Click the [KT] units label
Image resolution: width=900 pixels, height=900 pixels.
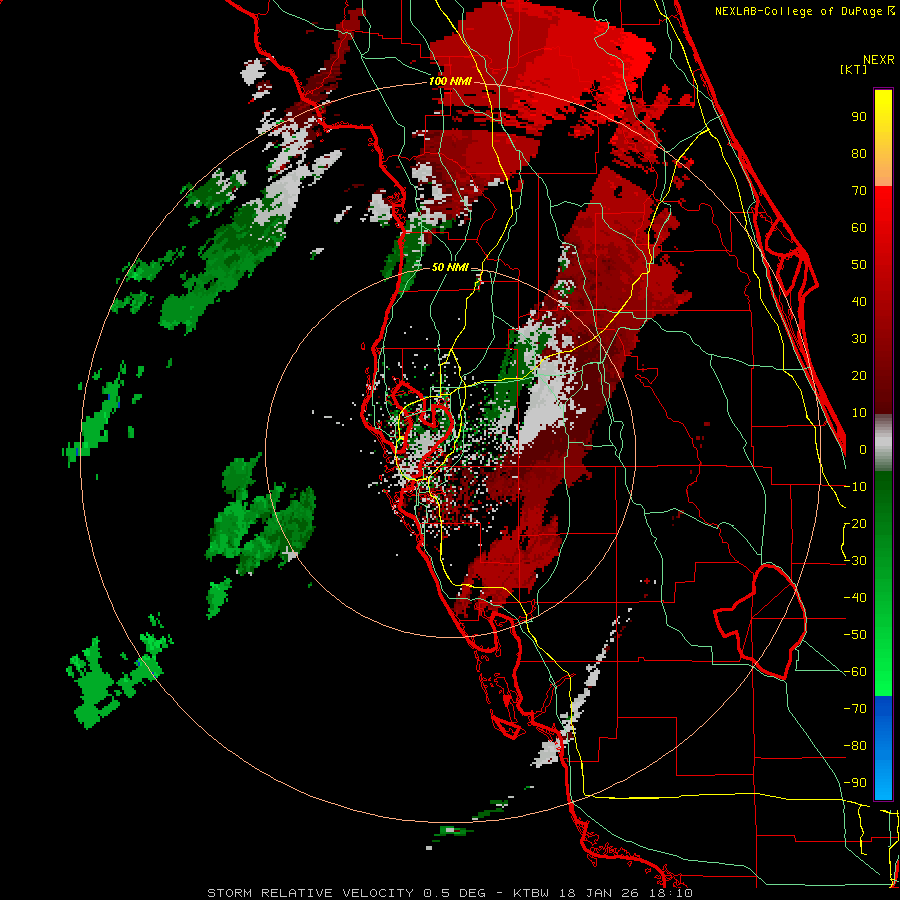point(853,69)
